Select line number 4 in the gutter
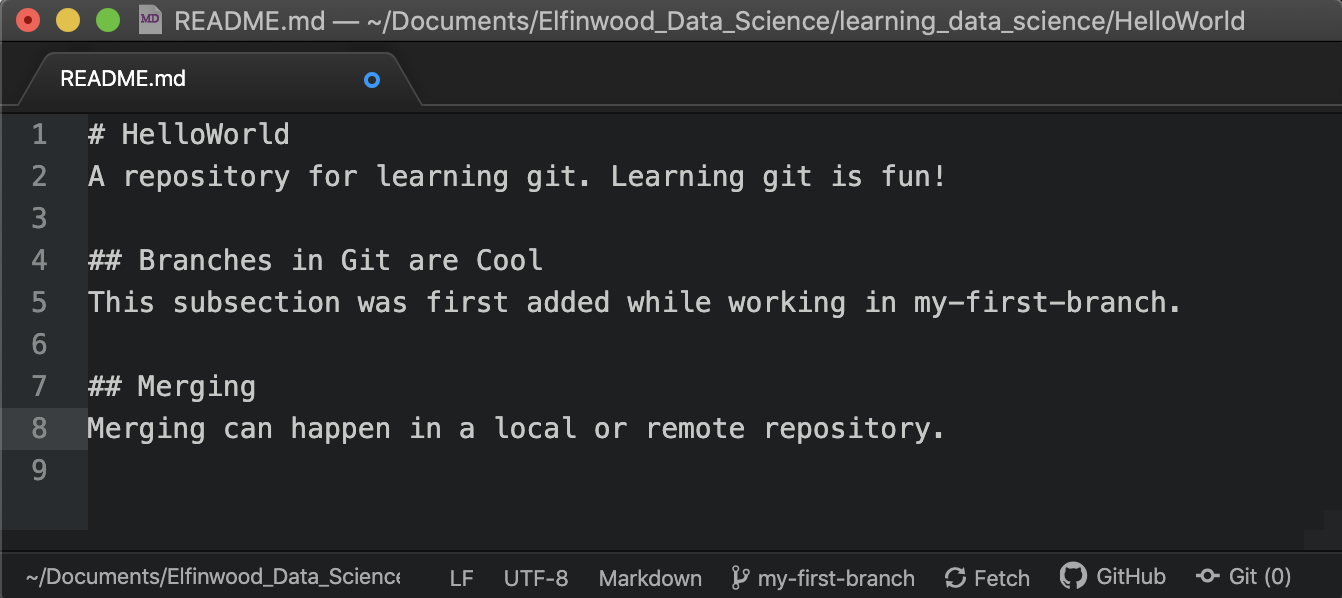The width and height of the screenshot is (1342, 598). (x=39, y=260)
